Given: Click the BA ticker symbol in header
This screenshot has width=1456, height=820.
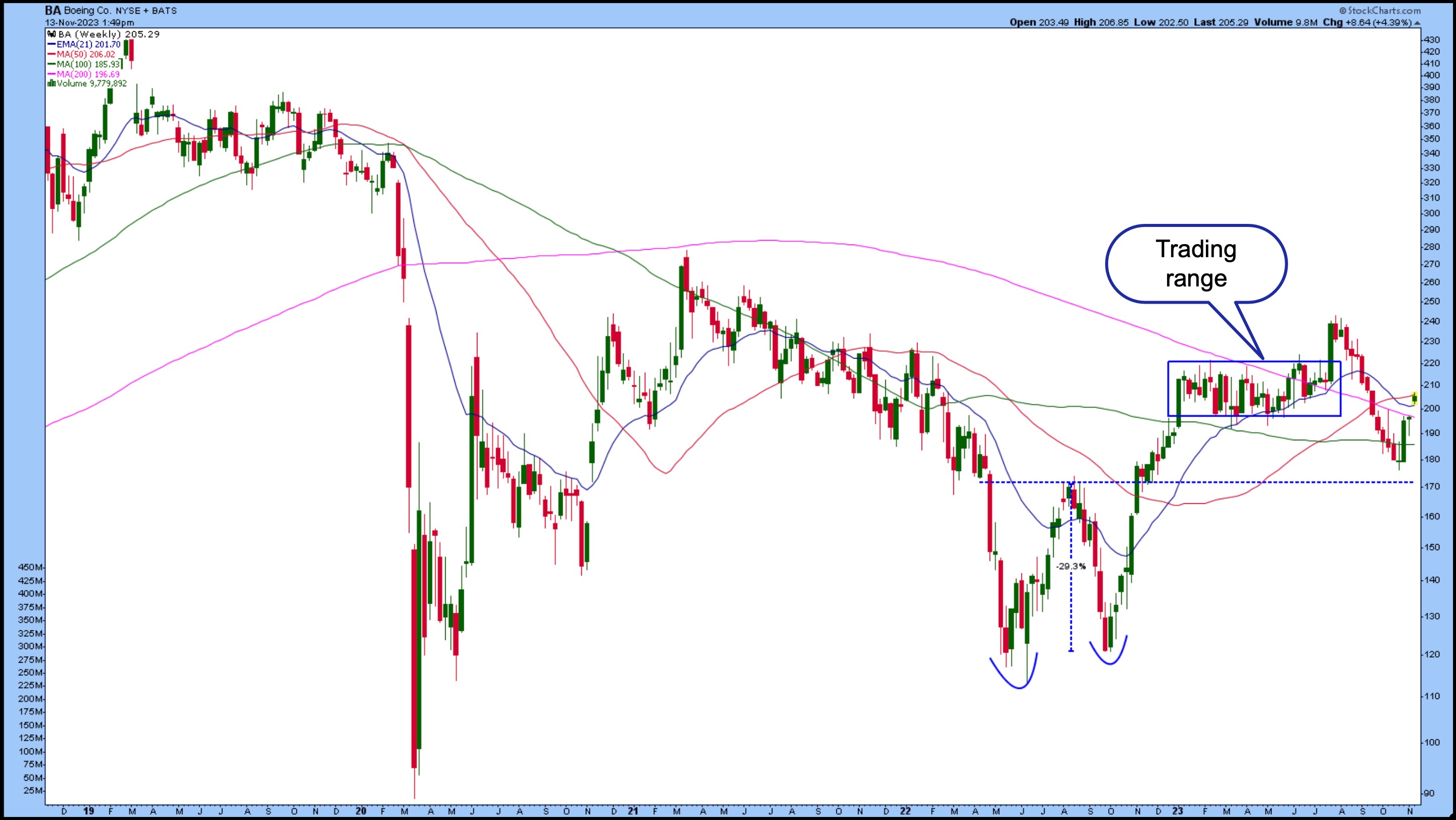Looking at the screenshot, I should point(52,10).
